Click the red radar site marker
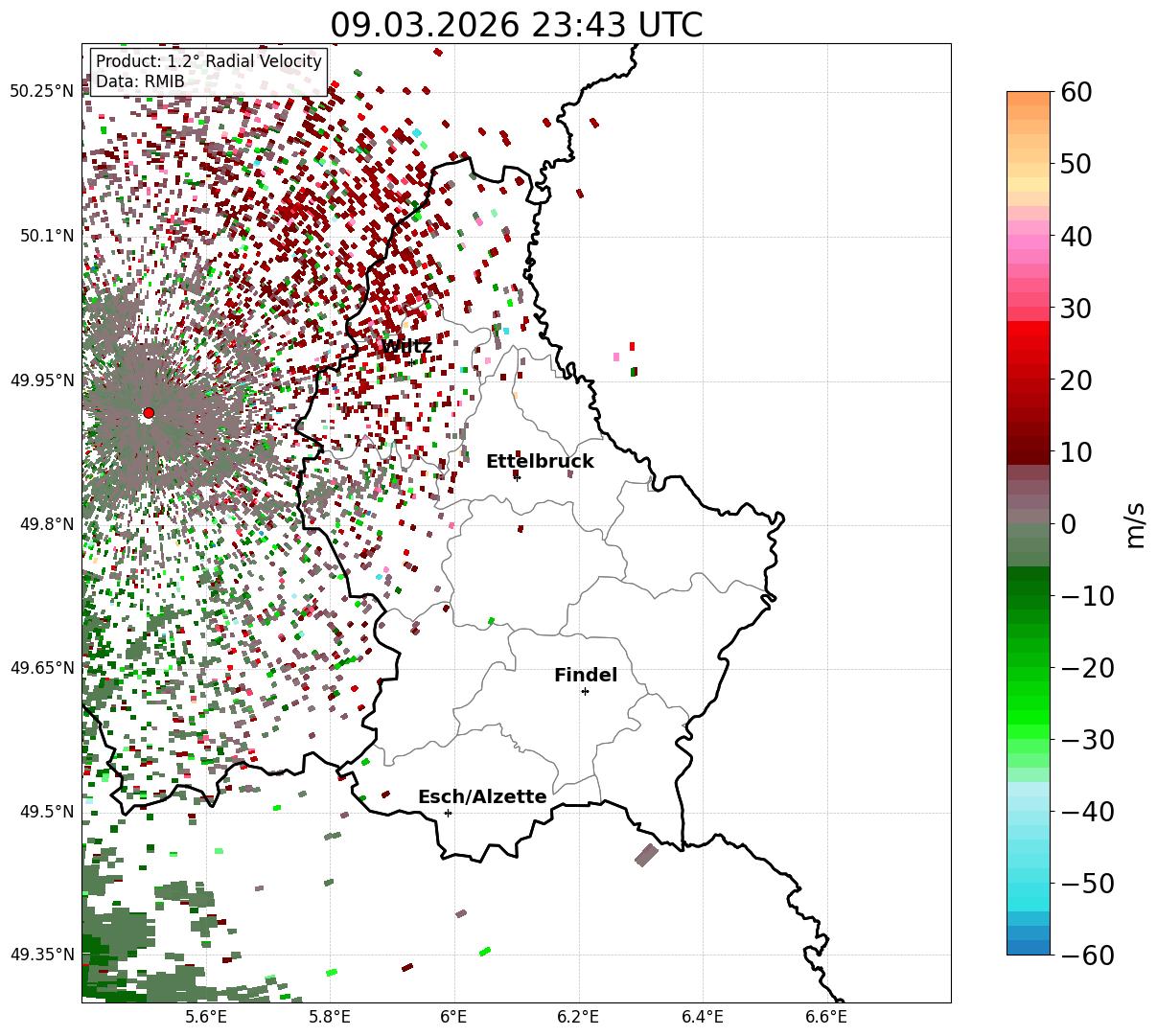Viewport: 1157px width, 1036px height. point(149,412)
